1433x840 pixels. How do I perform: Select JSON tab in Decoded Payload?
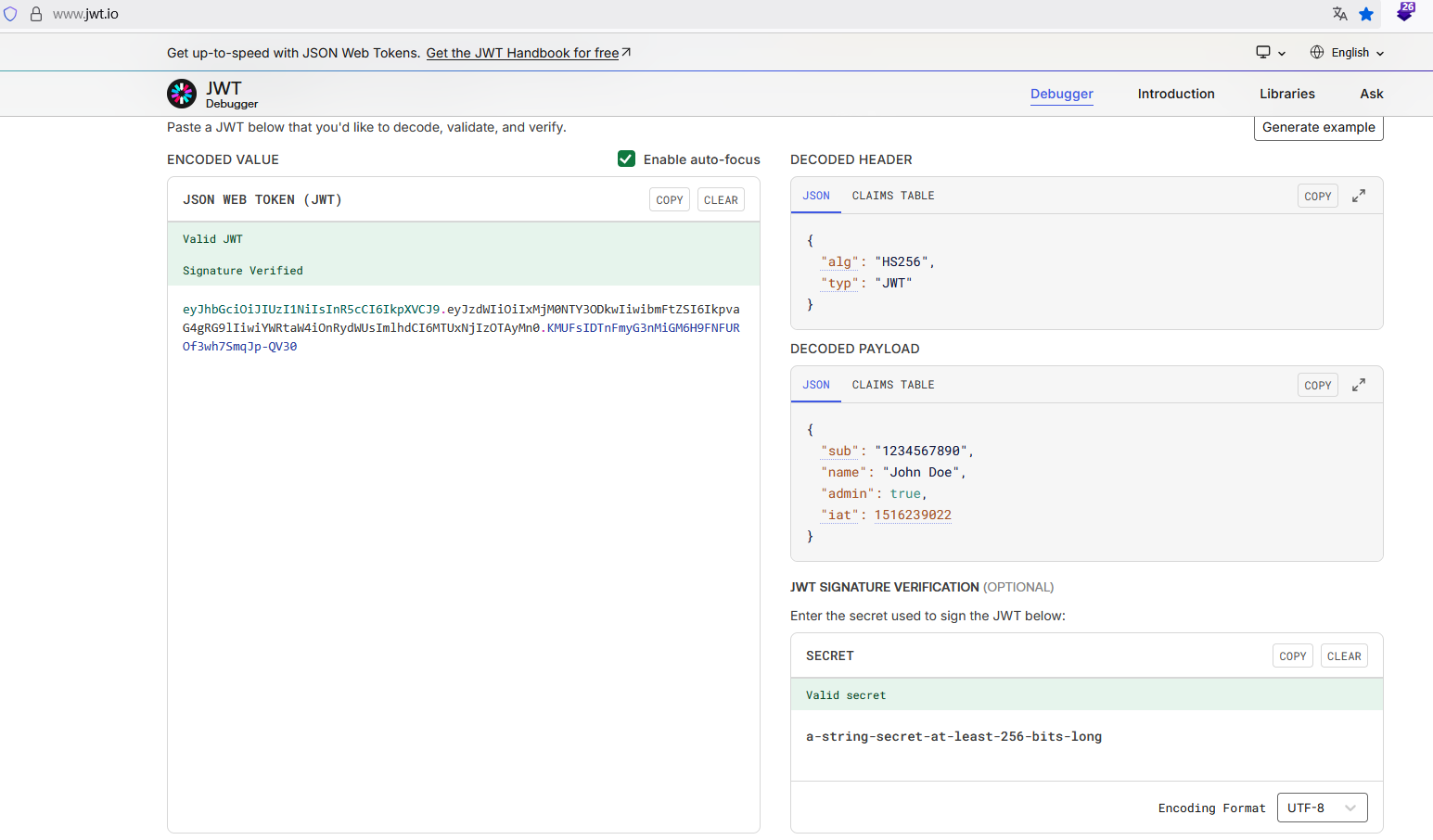[x=816, y=385]
